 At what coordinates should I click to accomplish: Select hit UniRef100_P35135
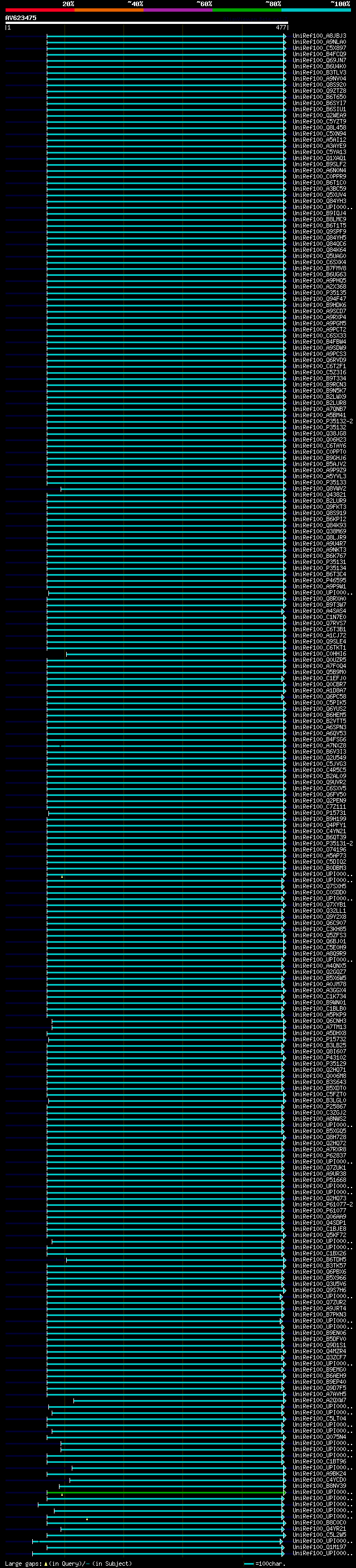319,293
